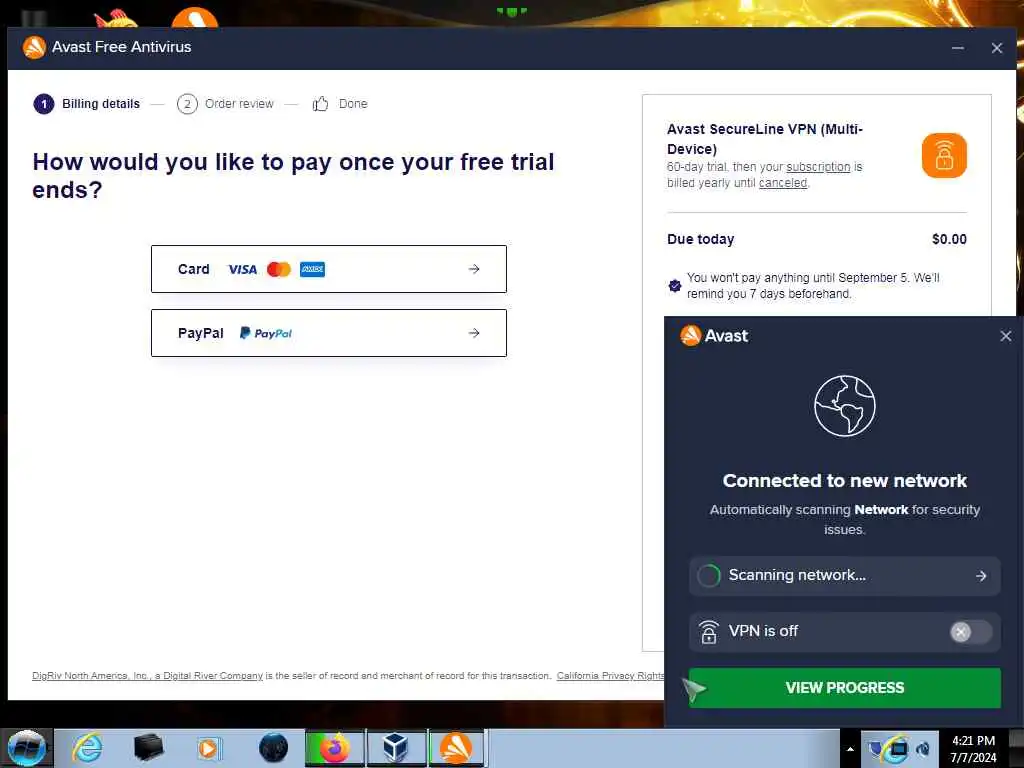
Task: Click the orange SecureLine VPN product icon
Action: point(944,155)
